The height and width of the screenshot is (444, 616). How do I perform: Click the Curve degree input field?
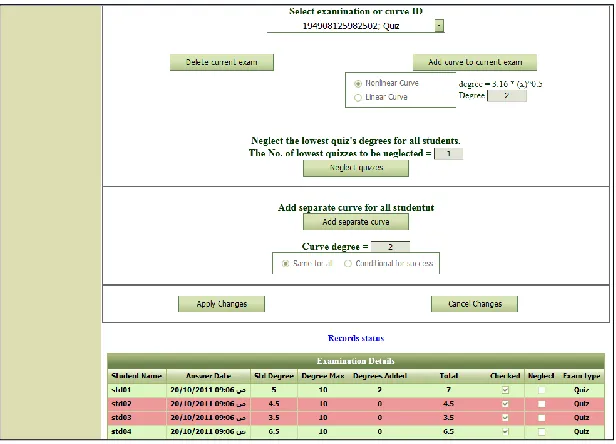[x=390, y=247]
